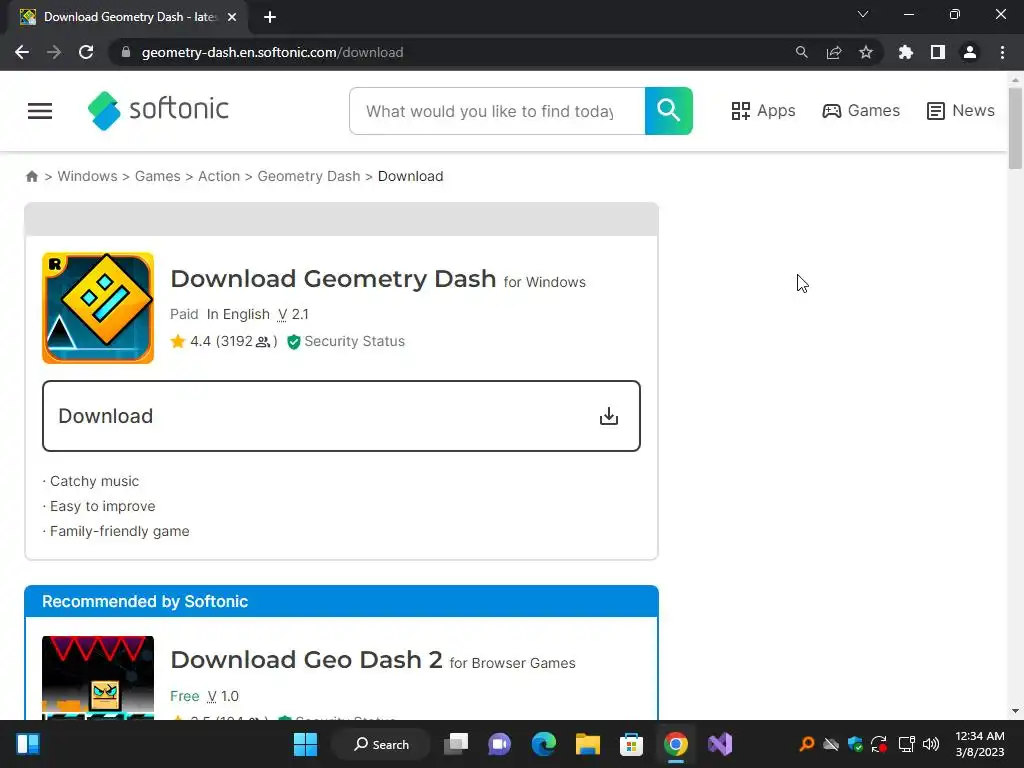This screenshot has height=768, width=1024.
Task: Go to Windows in the breadcrumb
Action: coord(88,176)
